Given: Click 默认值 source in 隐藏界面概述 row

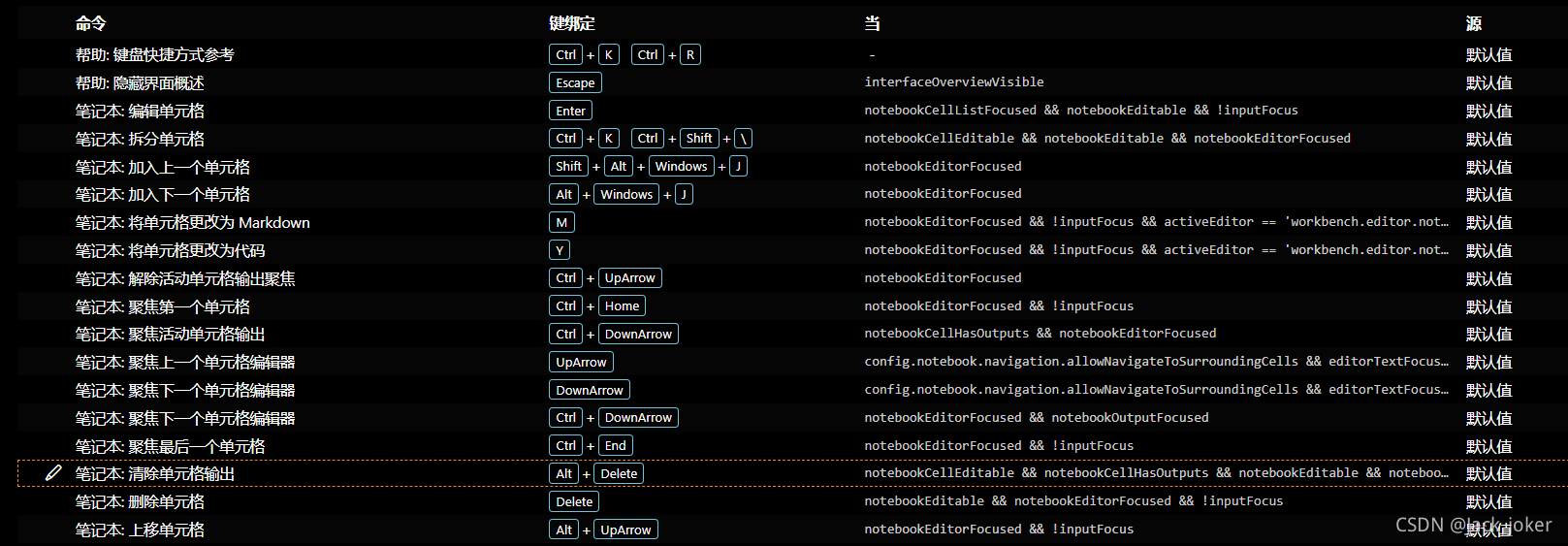Looking at the screenshot, I should point(1489,83).
